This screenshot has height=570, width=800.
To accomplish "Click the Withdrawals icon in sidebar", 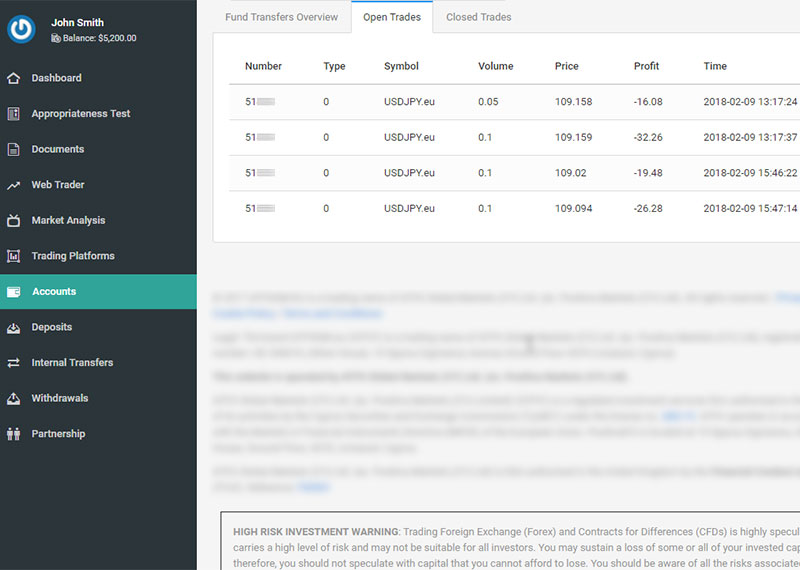I will coord(13,398).
